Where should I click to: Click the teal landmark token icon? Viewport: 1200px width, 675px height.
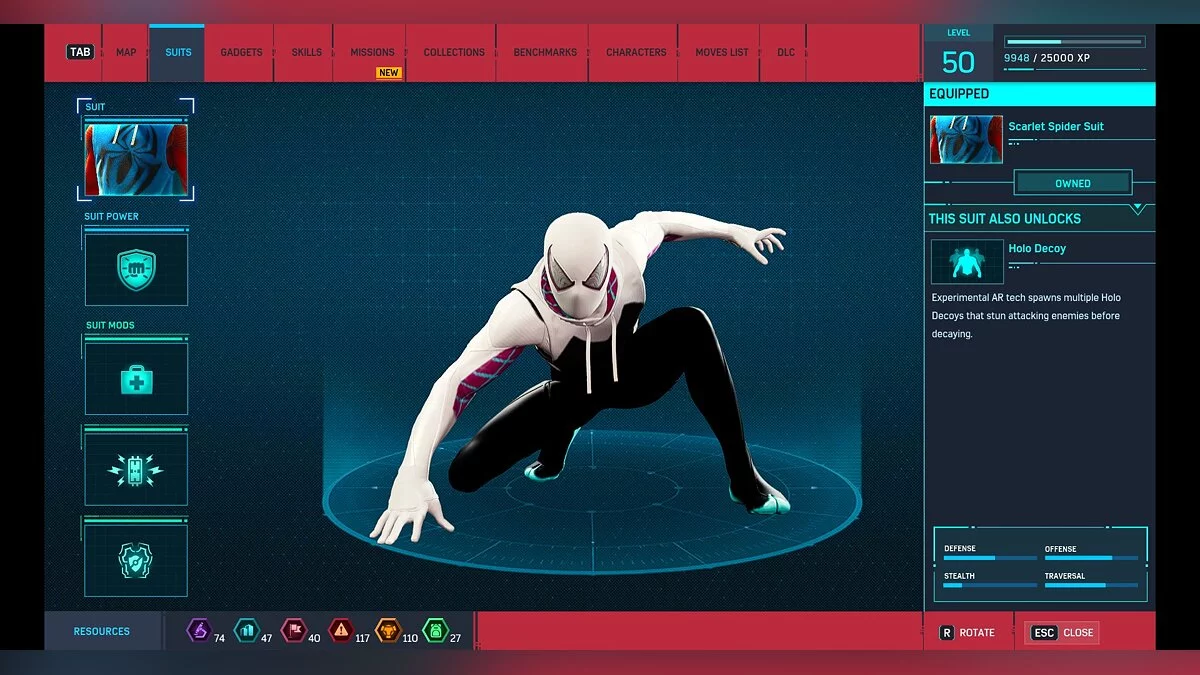point(246,631)
